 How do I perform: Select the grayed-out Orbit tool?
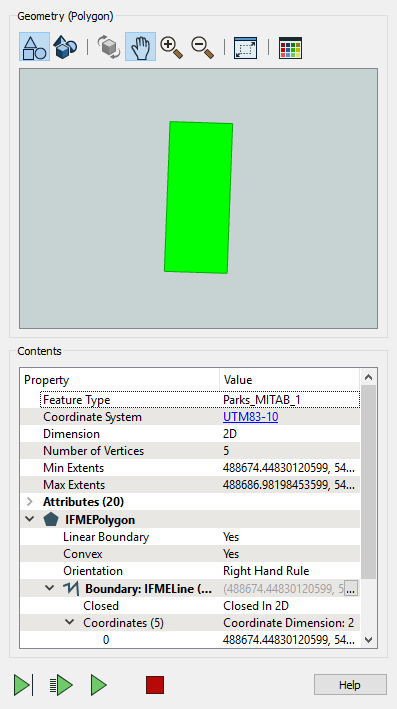(109, 47)
